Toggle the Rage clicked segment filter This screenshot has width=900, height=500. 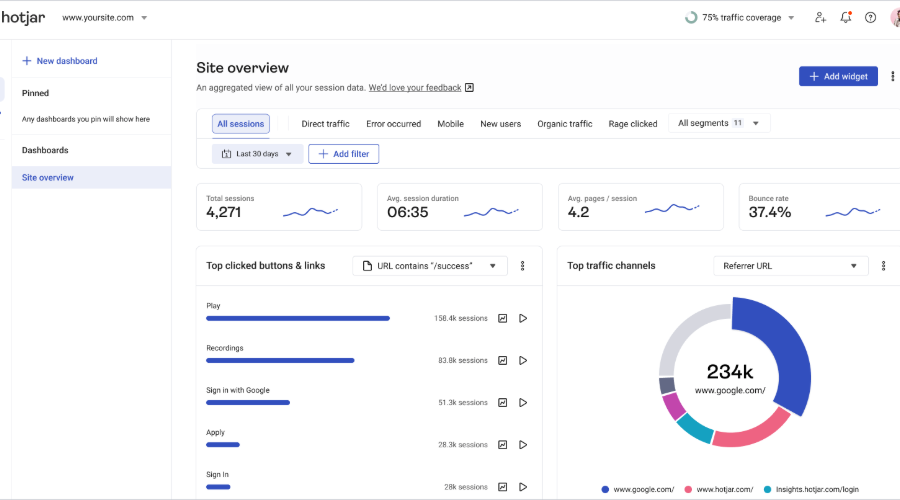tap(633, 124)
